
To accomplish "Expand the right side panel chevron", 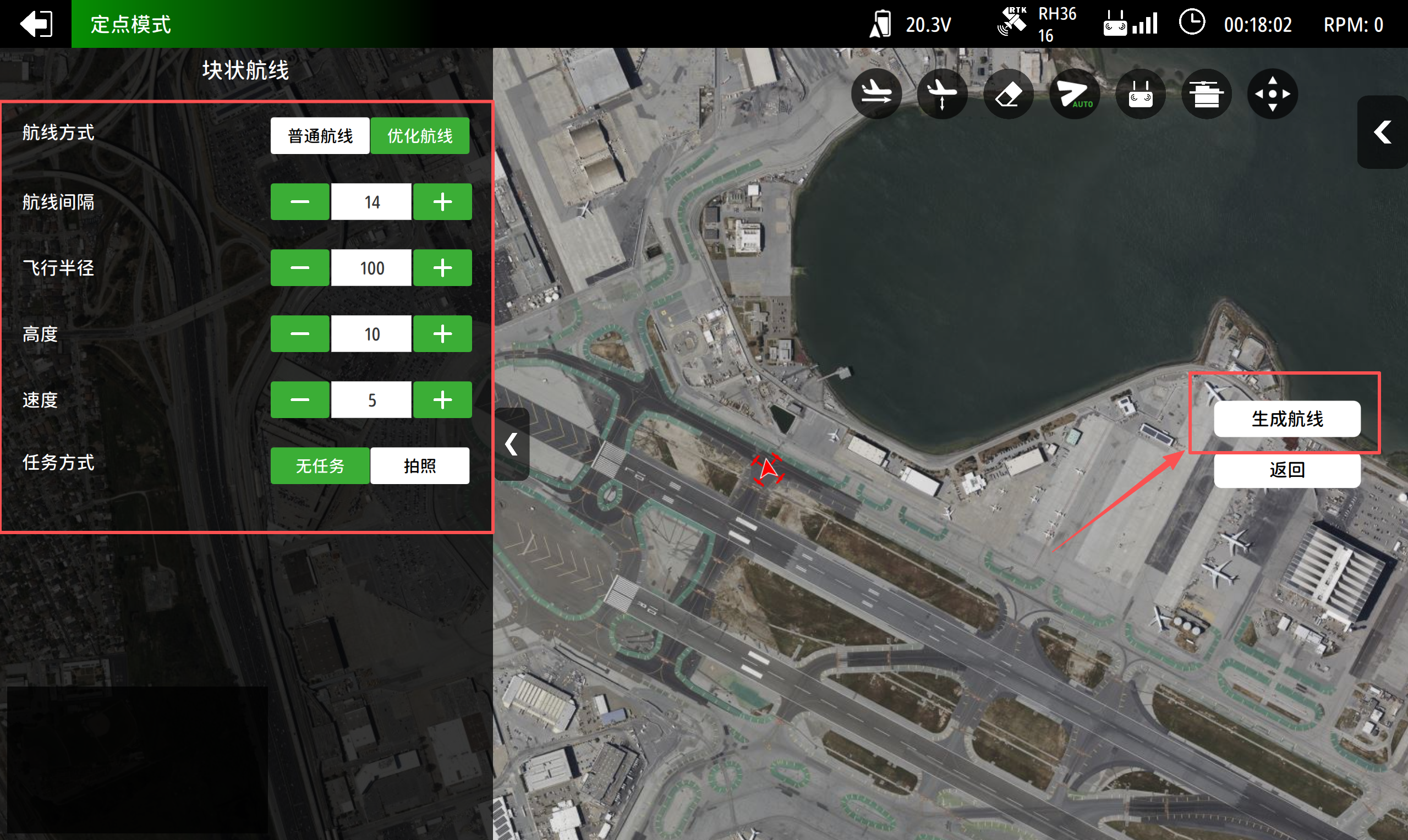I will [1383, 132].
